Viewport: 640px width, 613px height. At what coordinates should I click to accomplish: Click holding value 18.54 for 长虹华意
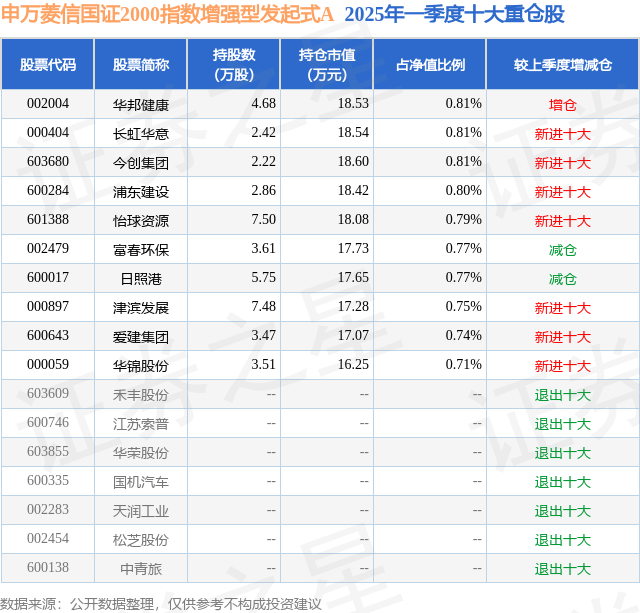pyautogui.click(x=353, y=133)
